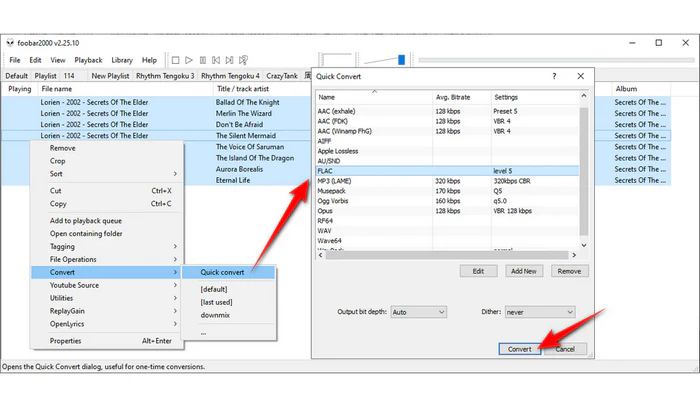Image resolution: width=700 pixels, height=407 pixels.
Task: Select the downmix convert preset
Action: 229,315
